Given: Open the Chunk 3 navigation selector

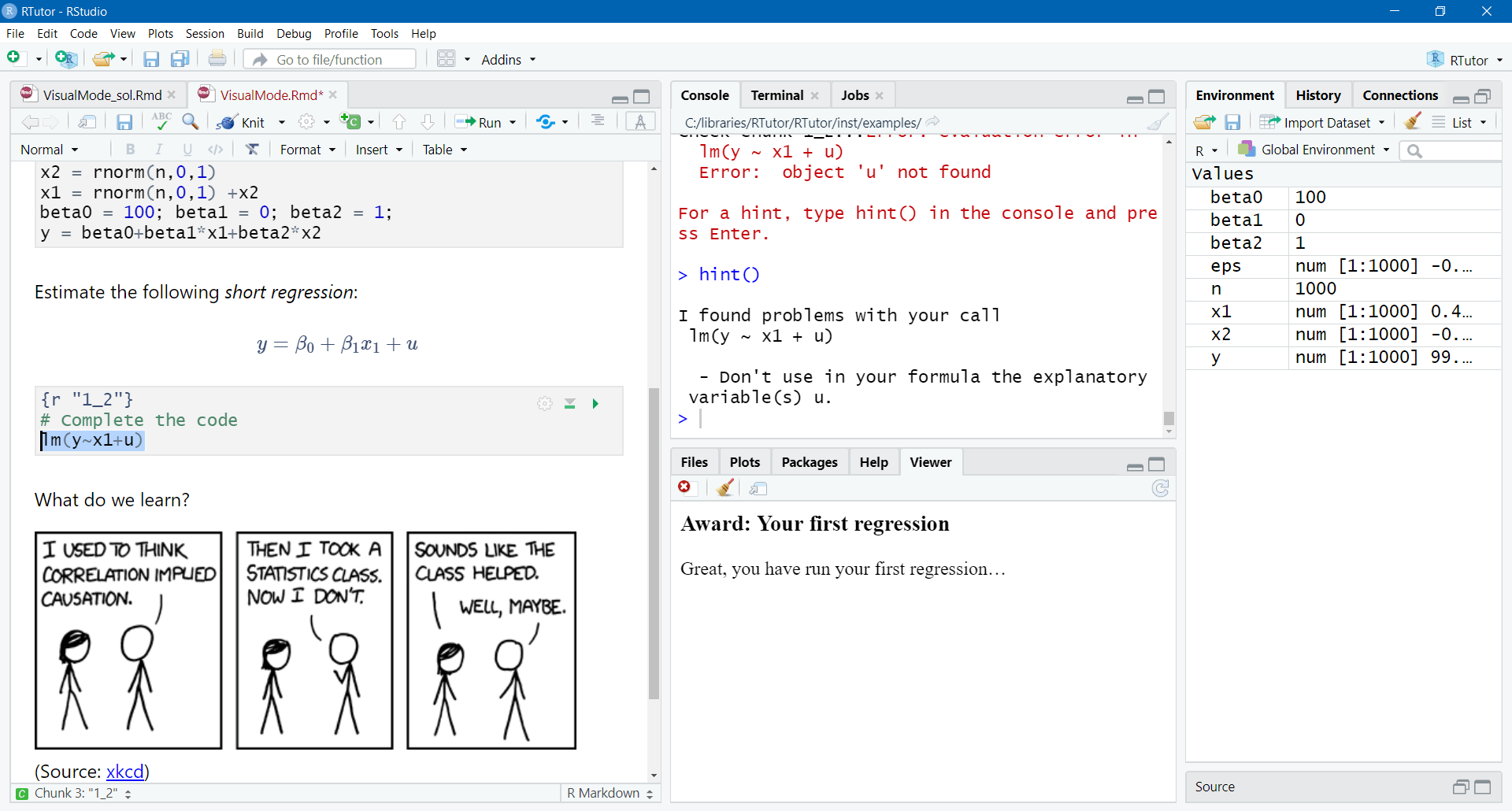Looking at the screenshot, I should [x=74, y=793].
